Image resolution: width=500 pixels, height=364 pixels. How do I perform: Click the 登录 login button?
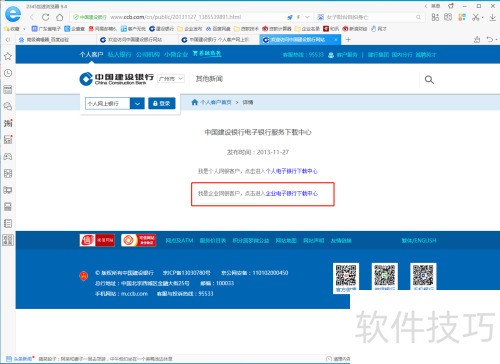(x=162, y=104)
